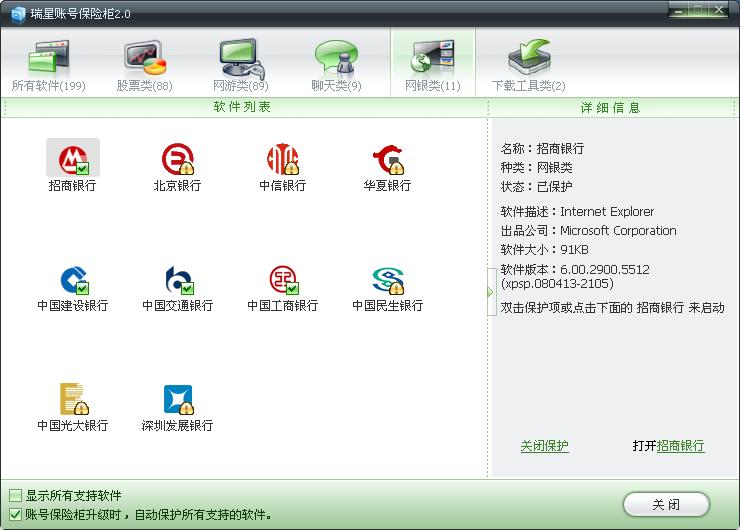This screenshot has width=740, height=530.
Task: Minimize the 瑞星账号保险柜 window
Action: pos(679,10)
